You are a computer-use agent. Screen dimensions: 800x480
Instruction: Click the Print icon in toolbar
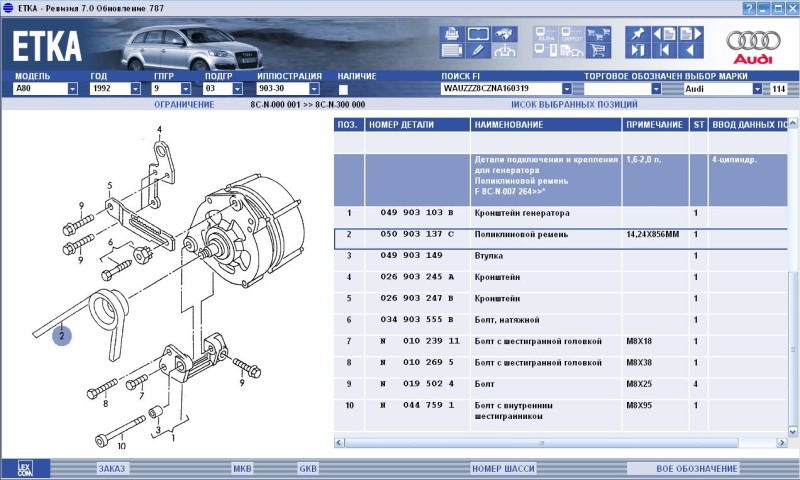[452, 34]
